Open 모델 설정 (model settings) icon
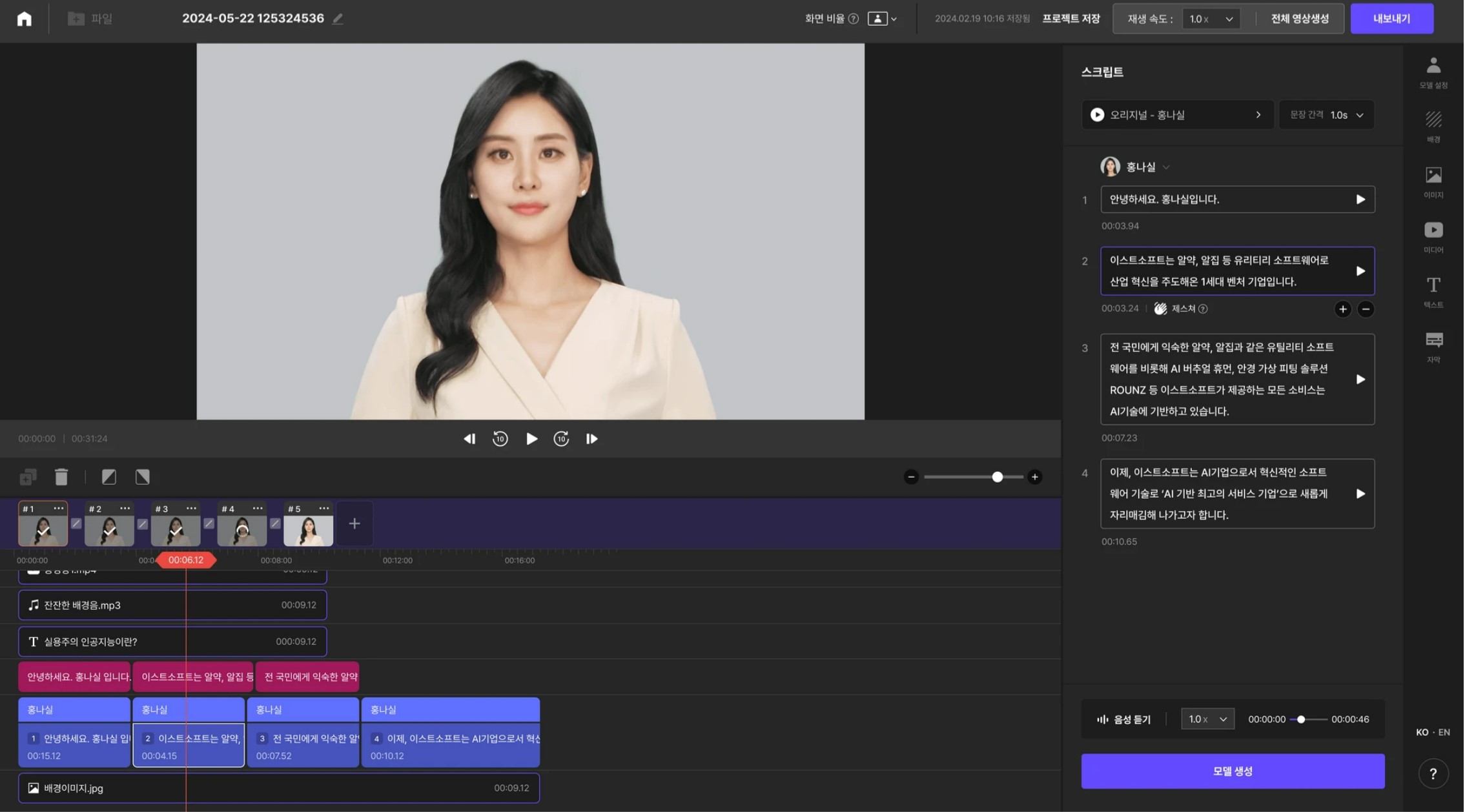The height and width of the screenshot is (812, 1465). (x=1433, y=65)
